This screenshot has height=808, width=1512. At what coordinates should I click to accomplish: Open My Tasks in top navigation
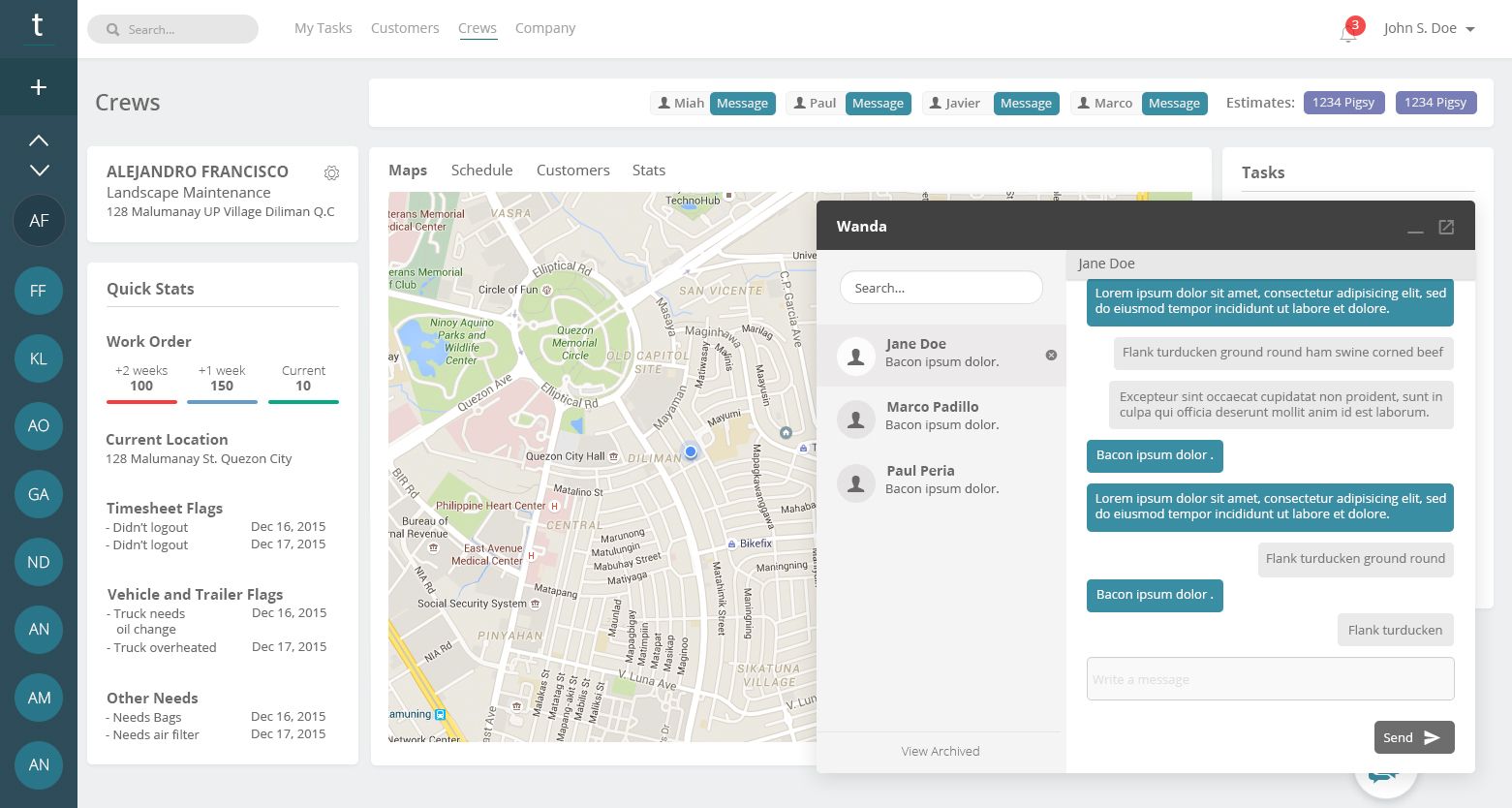coord(324,28)
